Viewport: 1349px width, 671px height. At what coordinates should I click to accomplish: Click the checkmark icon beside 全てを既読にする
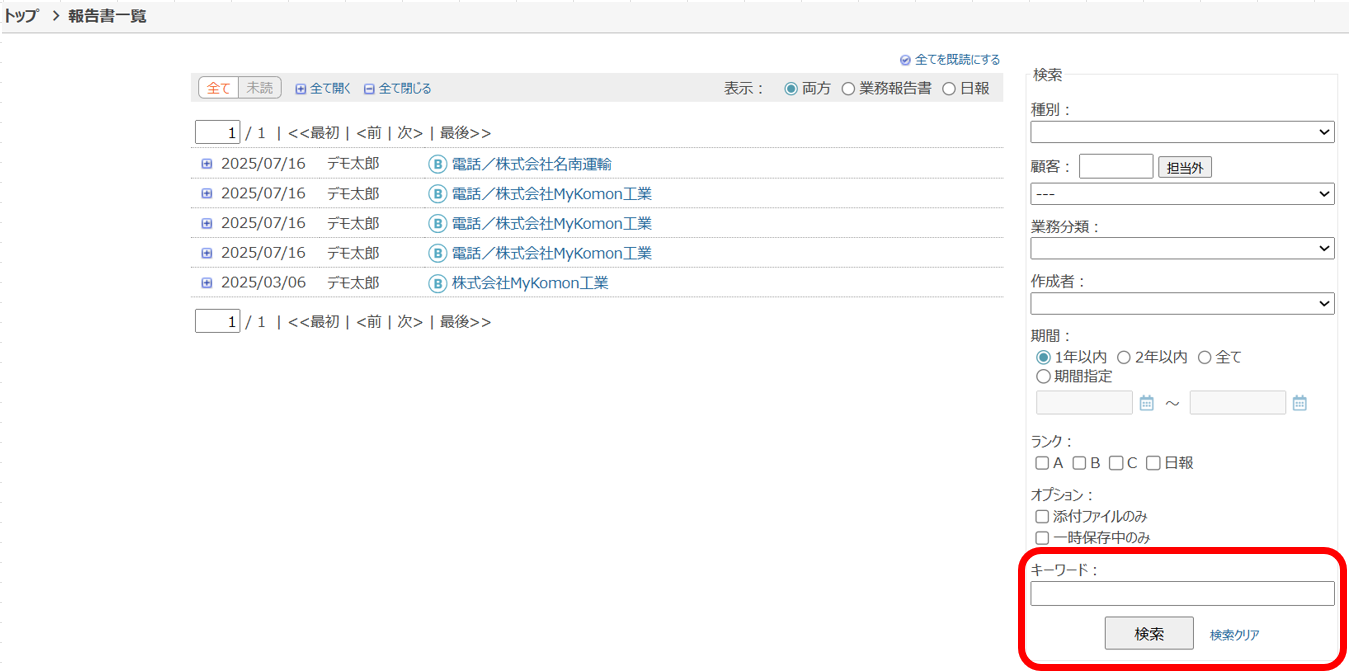click(x=905, y=60)
